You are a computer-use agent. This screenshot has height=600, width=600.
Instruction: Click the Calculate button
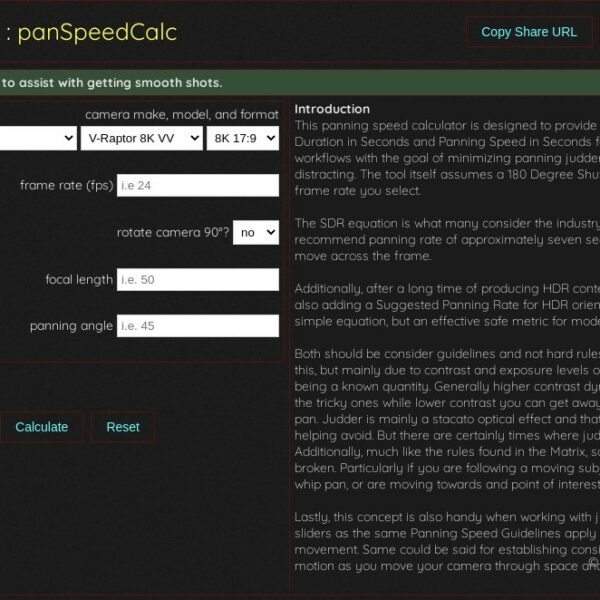coord(41,427)
